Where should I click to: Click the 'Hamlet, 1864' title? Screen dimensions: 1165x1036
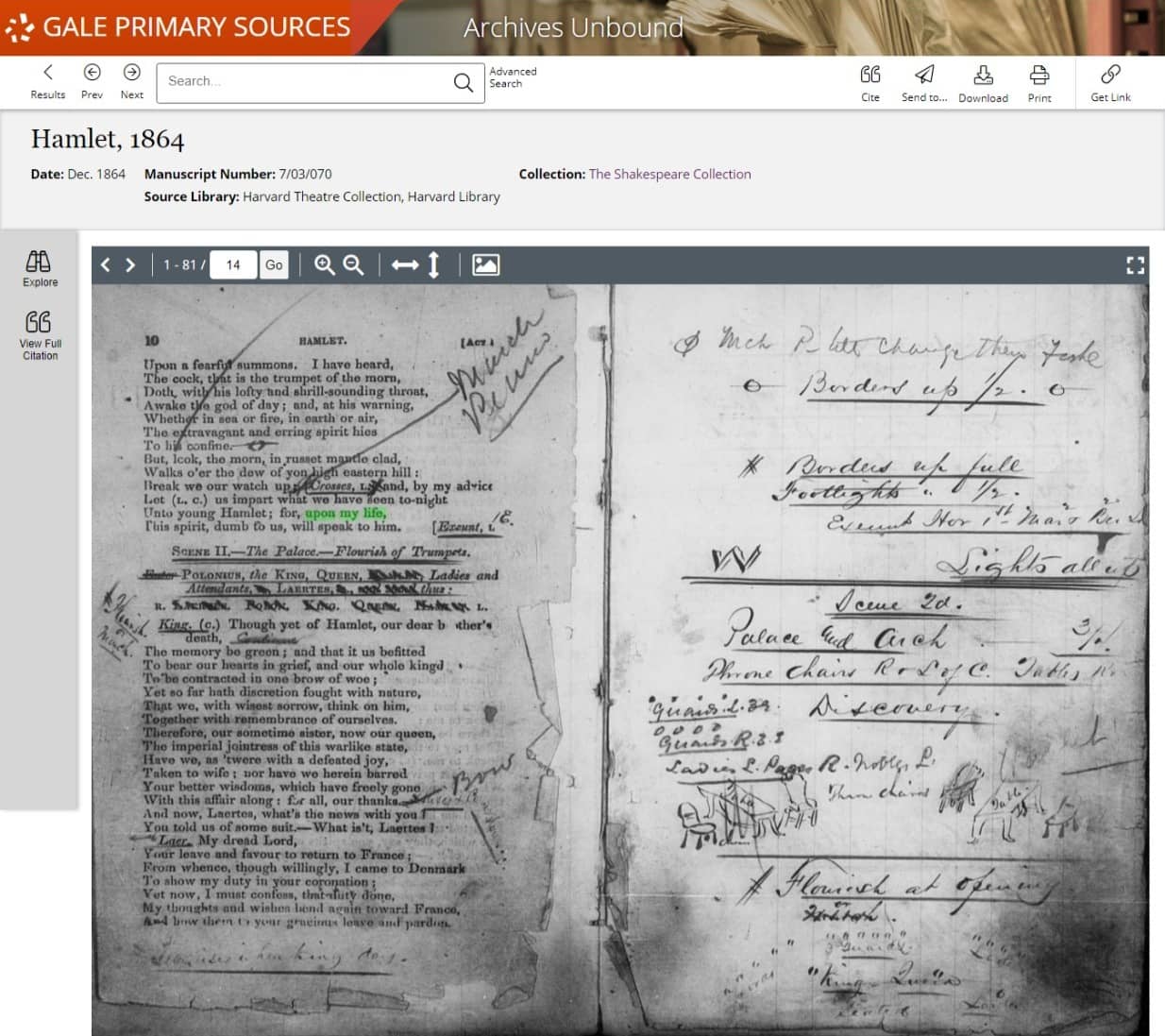108,139
